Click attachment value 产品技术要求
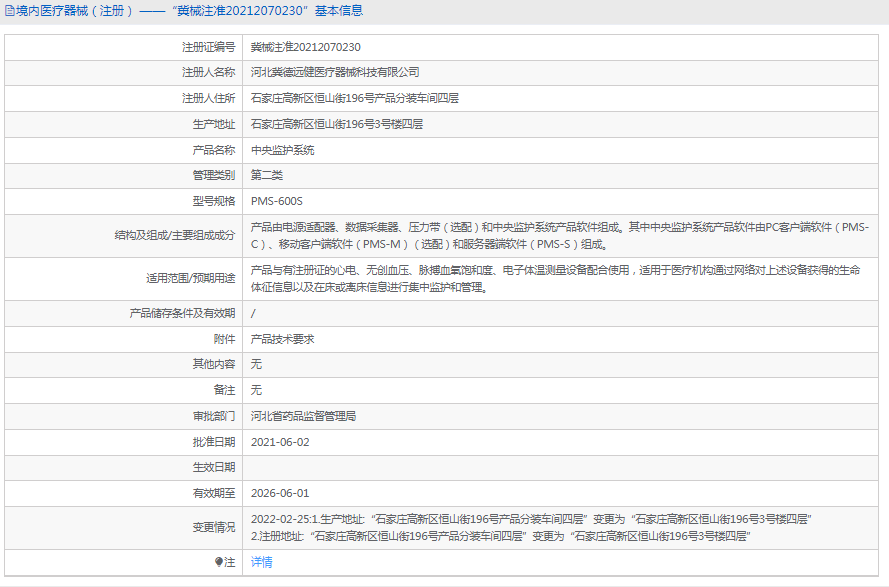Screen dimensions: 889x587 282,339
